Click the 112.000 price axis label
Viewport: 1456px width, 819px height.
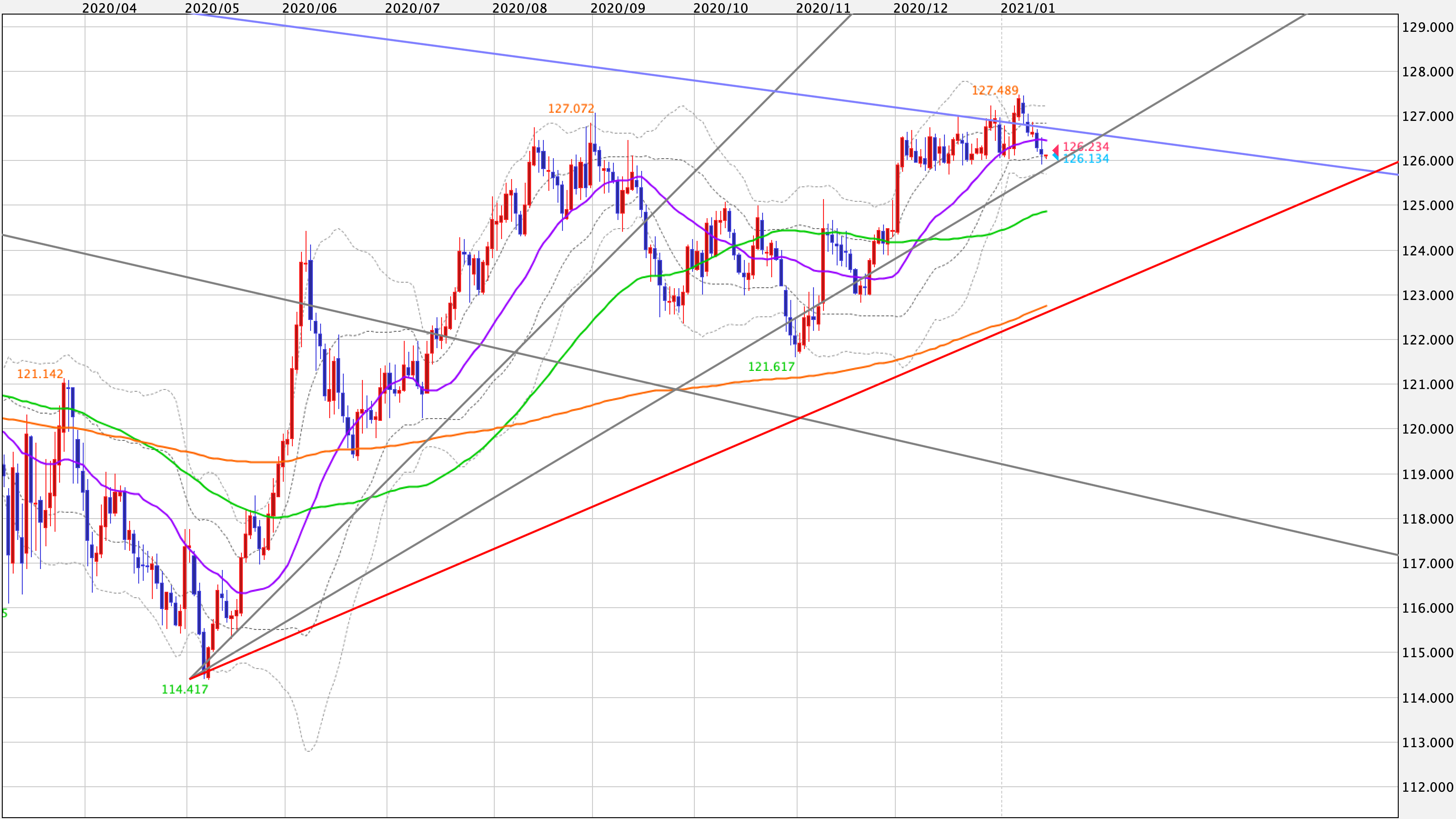click(1428, 787)
